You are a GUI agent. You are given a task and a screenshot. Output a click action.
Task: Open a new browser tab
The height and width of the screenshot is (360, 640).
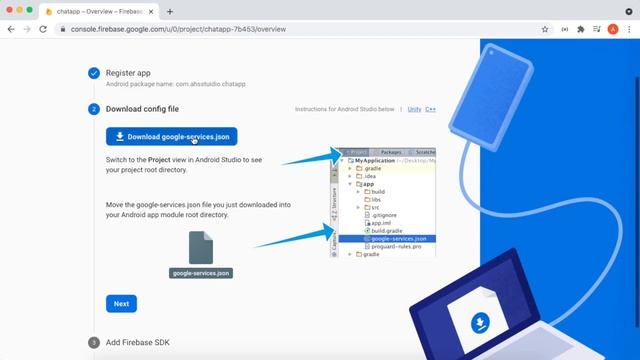170,11
